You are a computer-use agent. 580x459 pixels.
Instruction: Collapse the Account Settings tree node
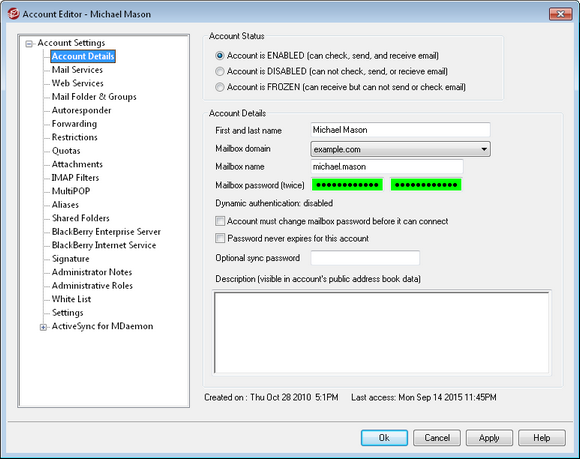coord(29,44)
